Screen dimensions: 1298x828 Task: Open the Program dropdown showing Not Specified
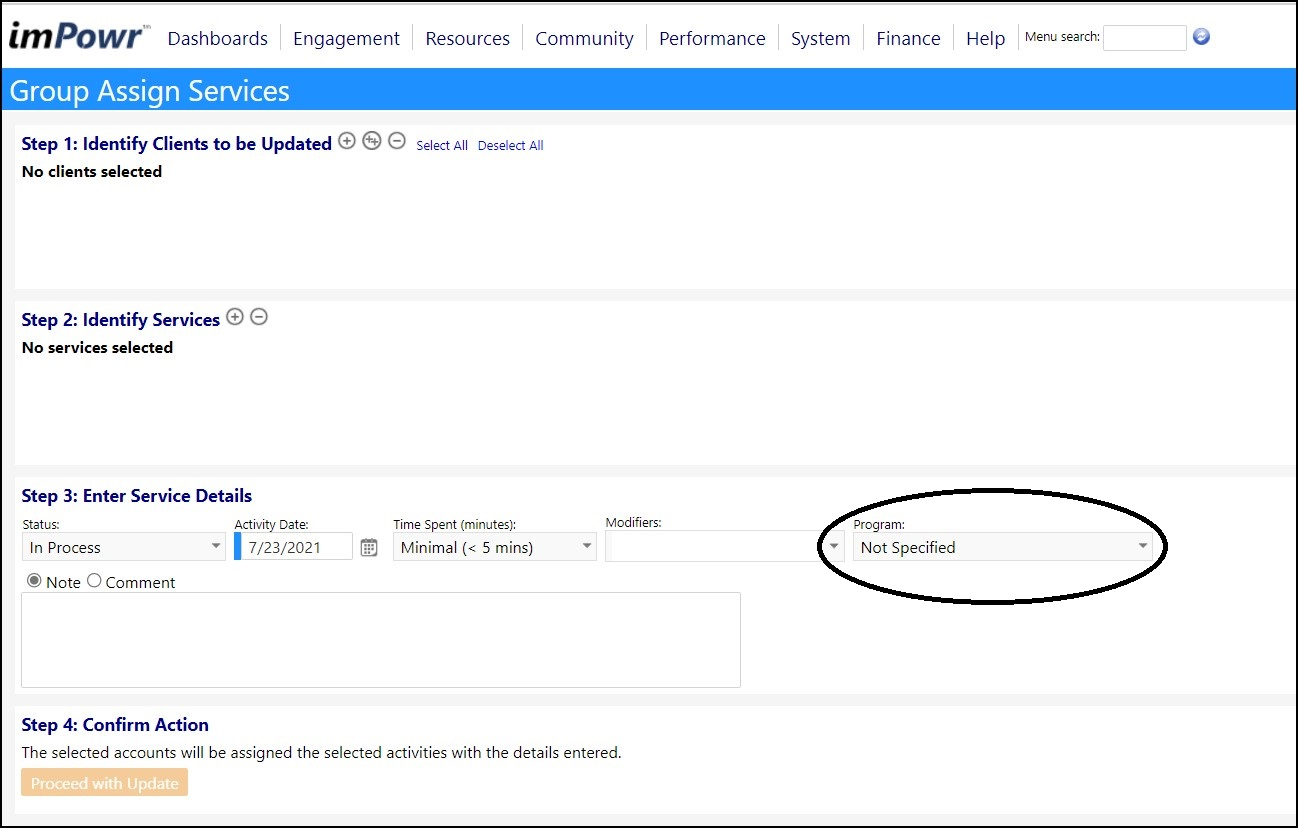(x=1003, y=547)
